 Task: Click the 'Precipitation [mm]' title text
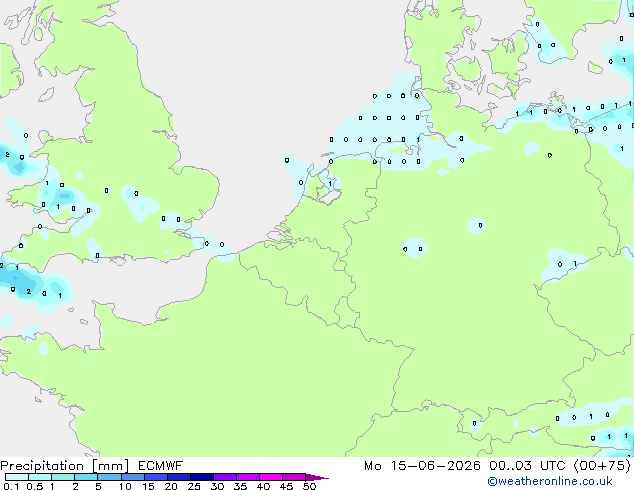65,466
